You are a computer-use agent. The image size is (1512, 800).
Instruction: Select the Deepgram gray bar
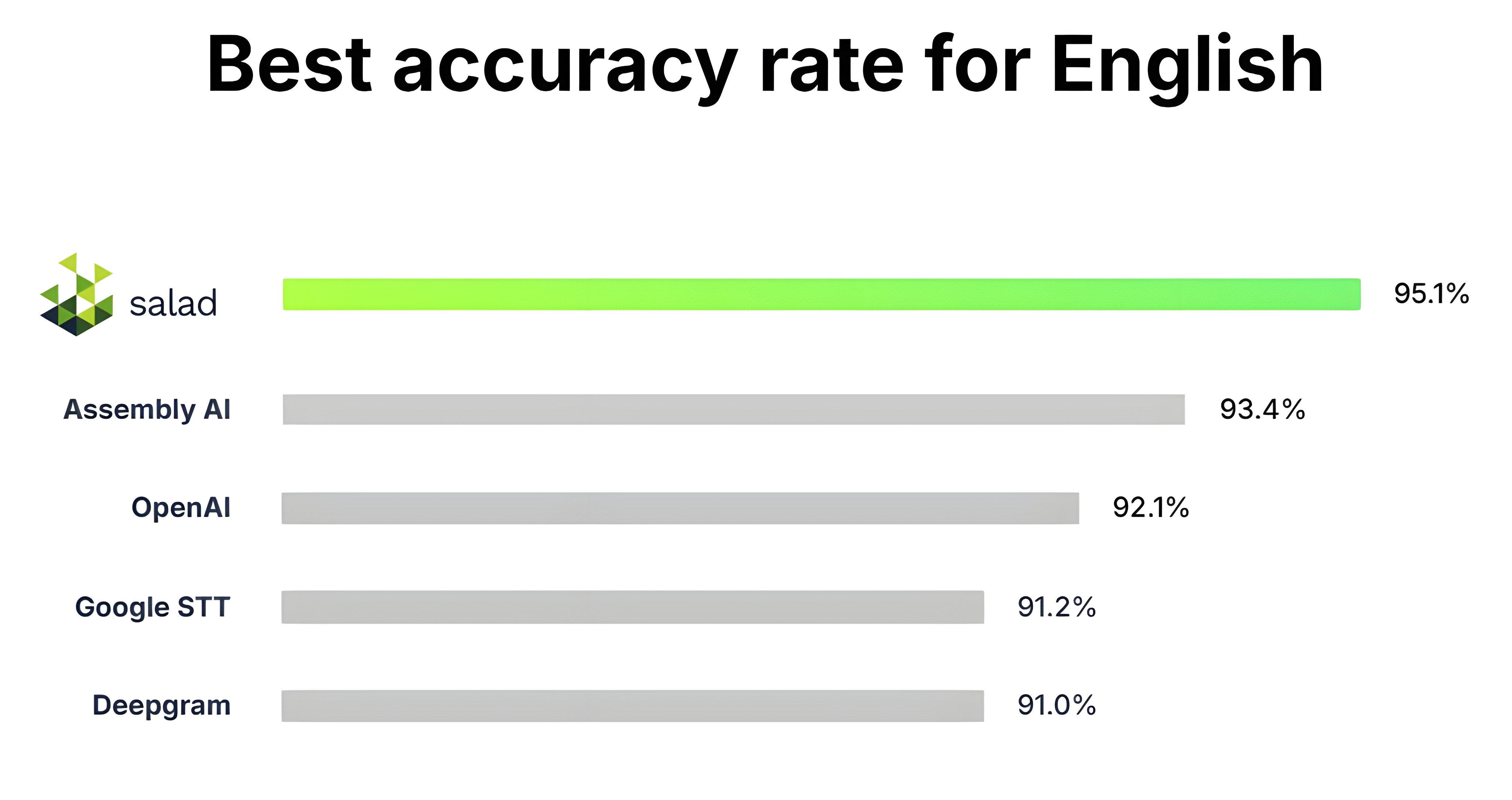click(x=633, y=706)
